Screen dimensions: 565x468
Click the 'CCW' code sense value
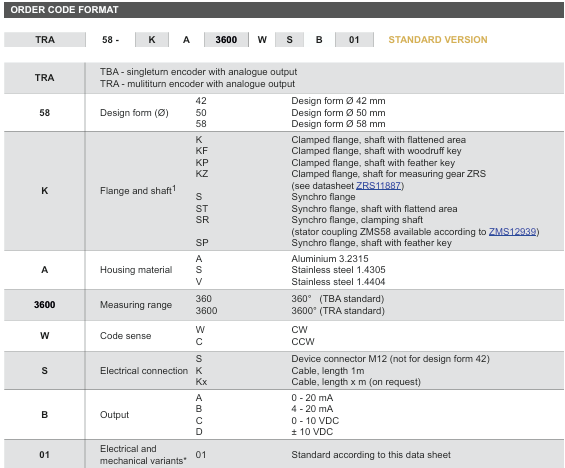[303, 342]
